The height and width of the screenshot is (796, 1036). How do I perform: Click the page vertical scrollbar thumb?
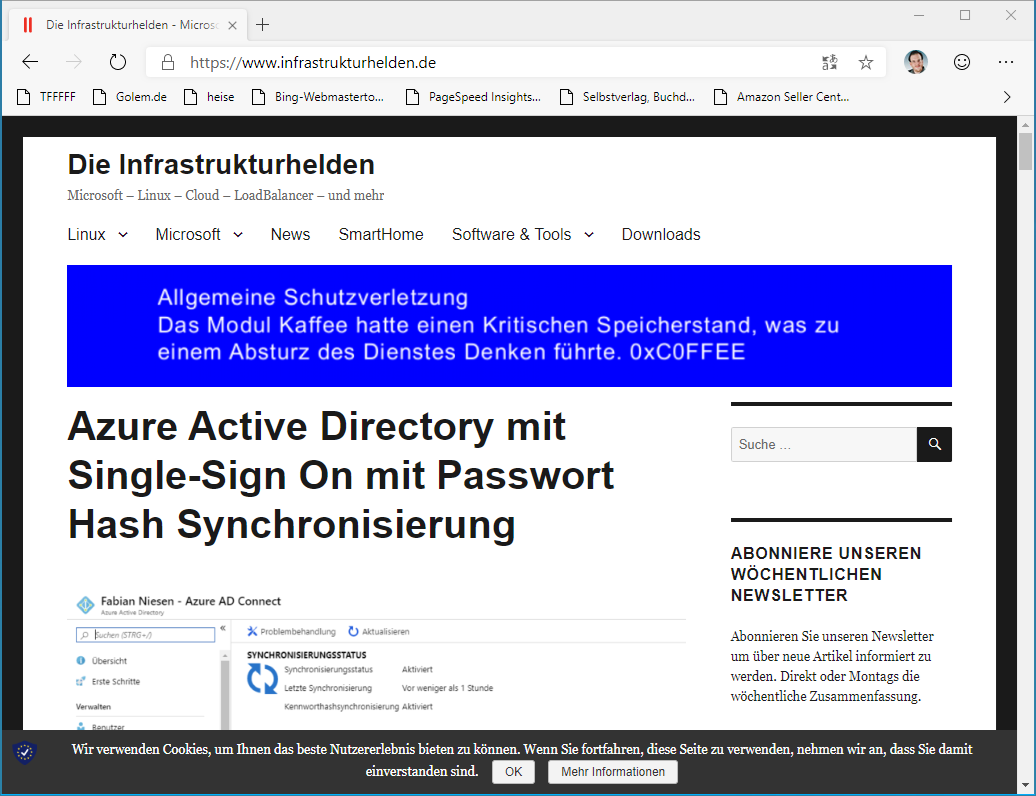point(1025,151)
